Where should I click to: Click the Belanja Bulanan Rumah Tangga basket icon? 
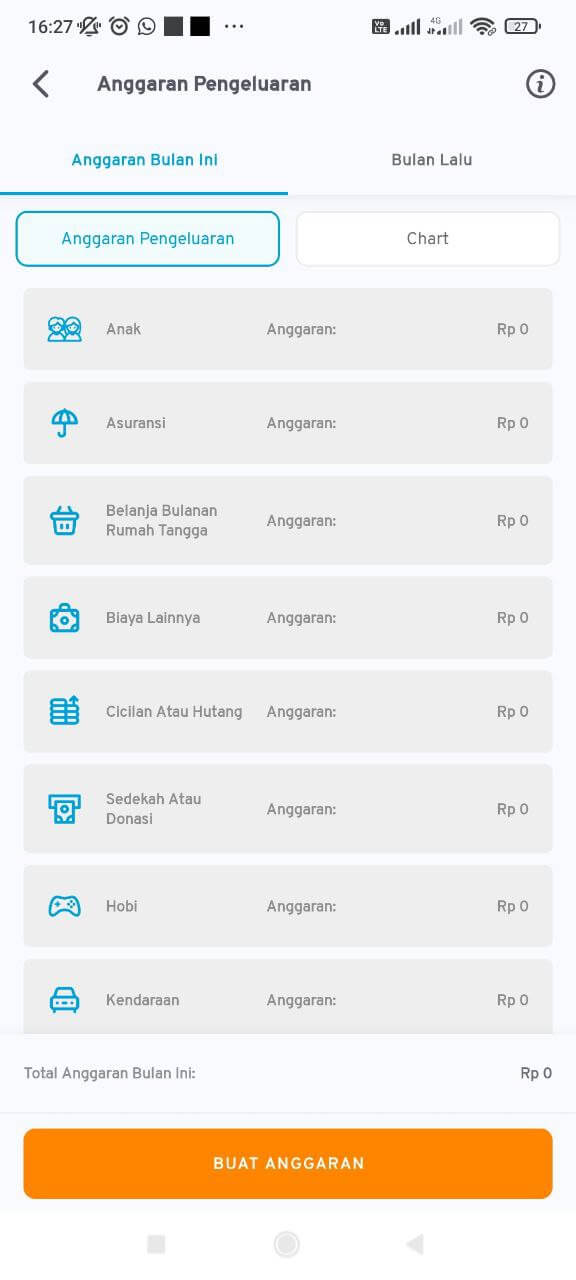[x=64, y=520]
